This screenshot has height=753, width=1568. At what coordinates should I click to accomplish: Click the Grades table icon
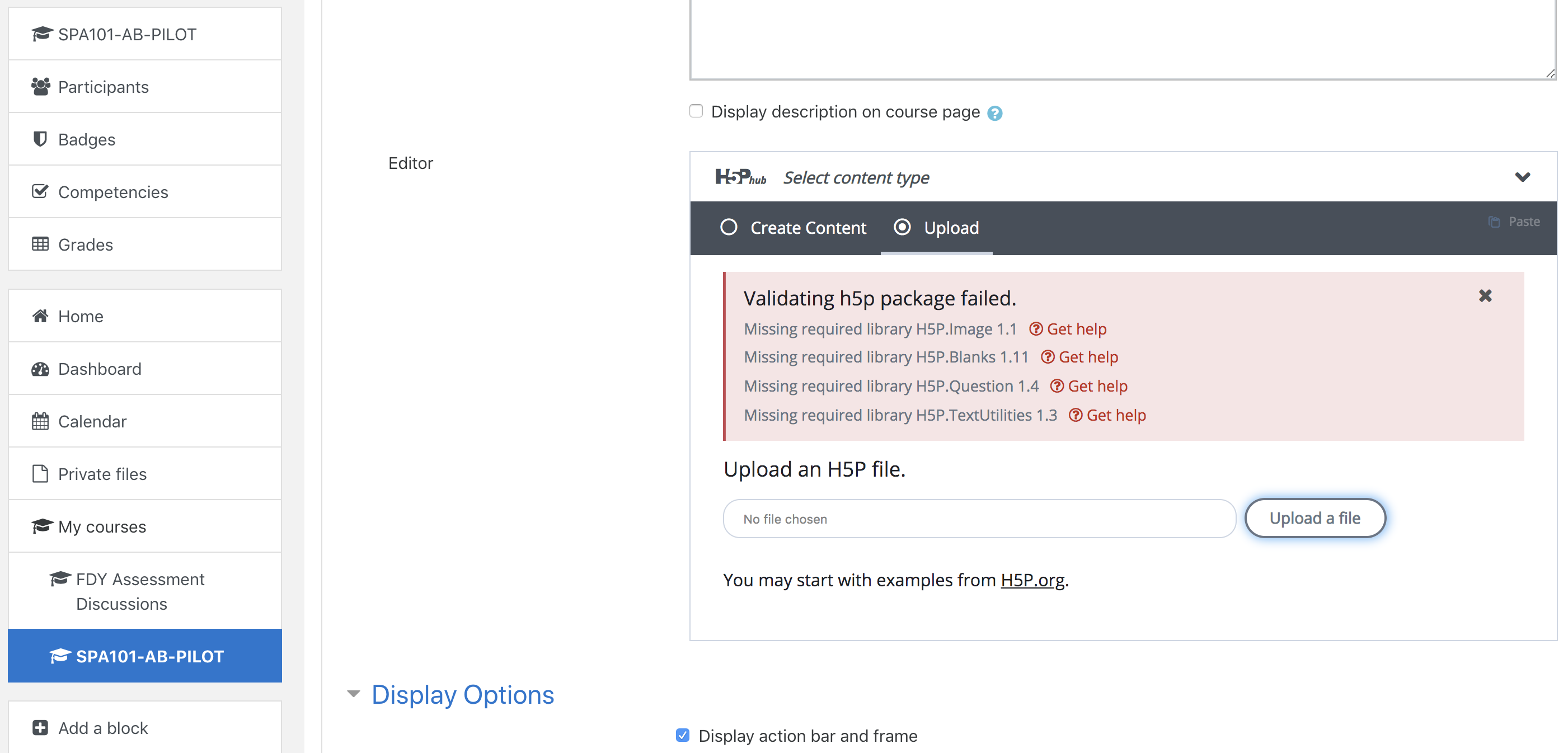point(40,244)
